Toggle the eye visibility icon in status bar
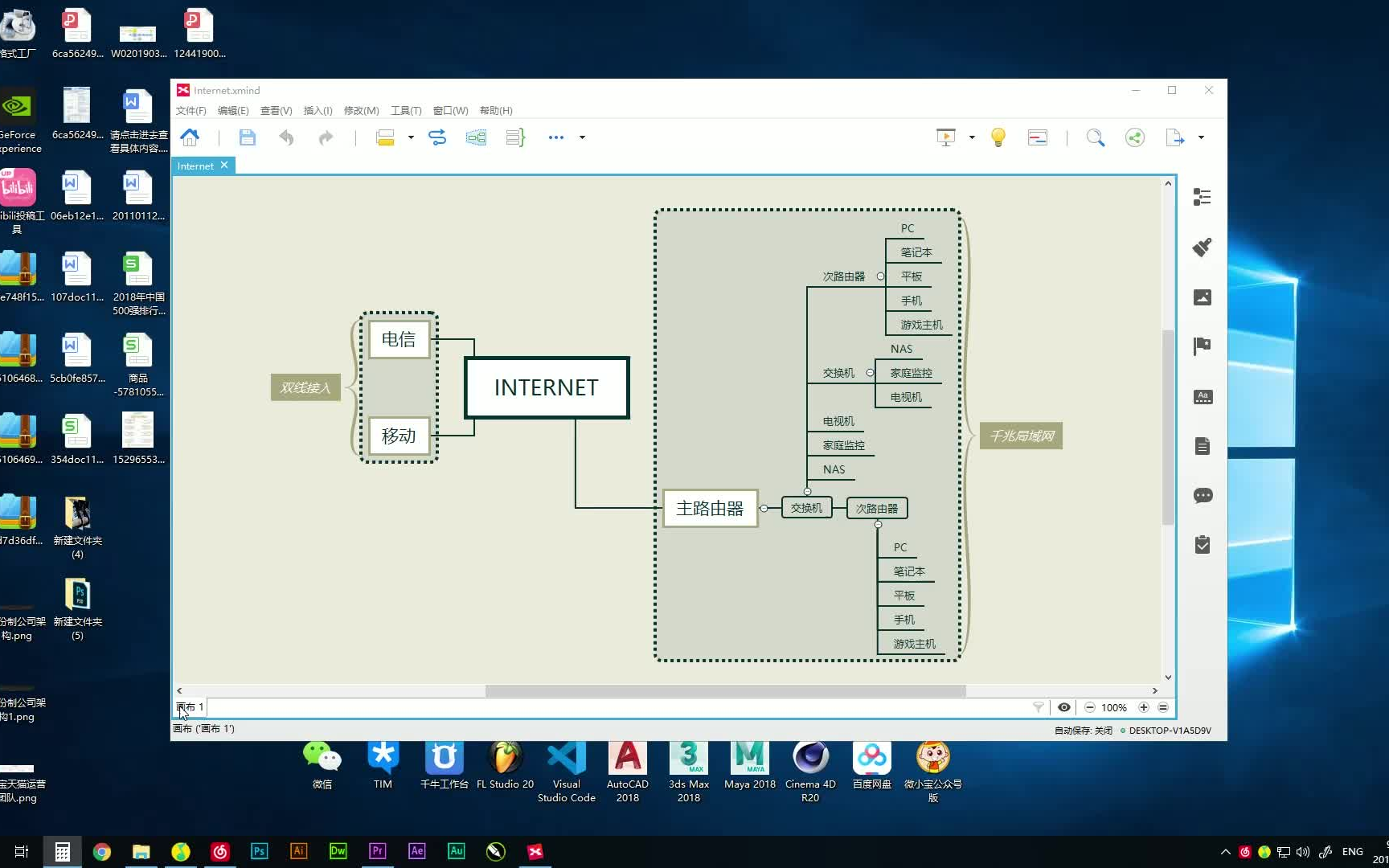1389x868 pixels. point(1063,707)
